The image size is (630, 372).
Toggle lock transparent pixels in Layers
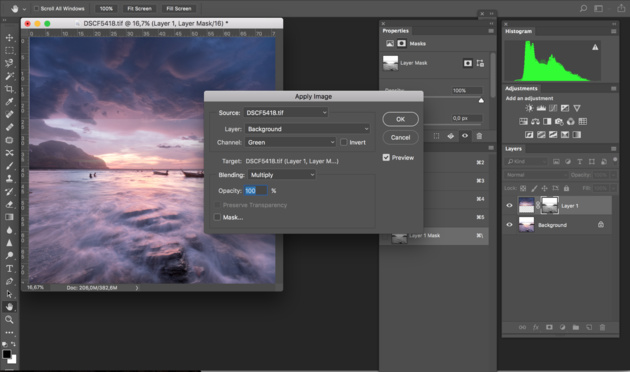(523, 188)
